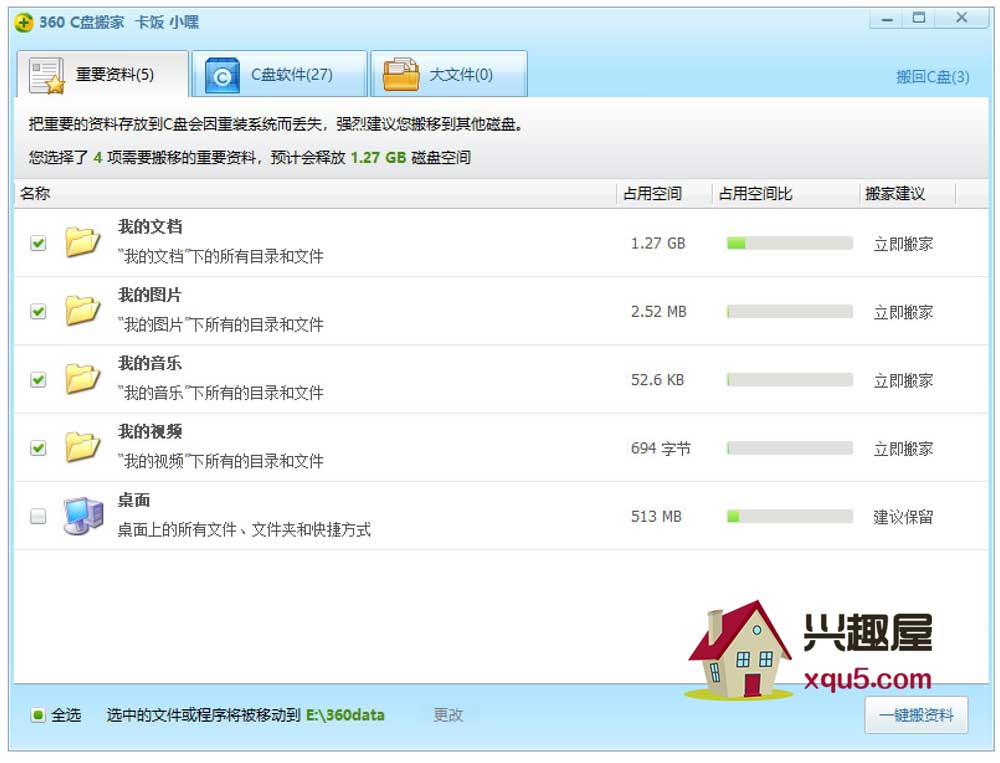Open the 大文件(0) tab

(x=449, y=74)
